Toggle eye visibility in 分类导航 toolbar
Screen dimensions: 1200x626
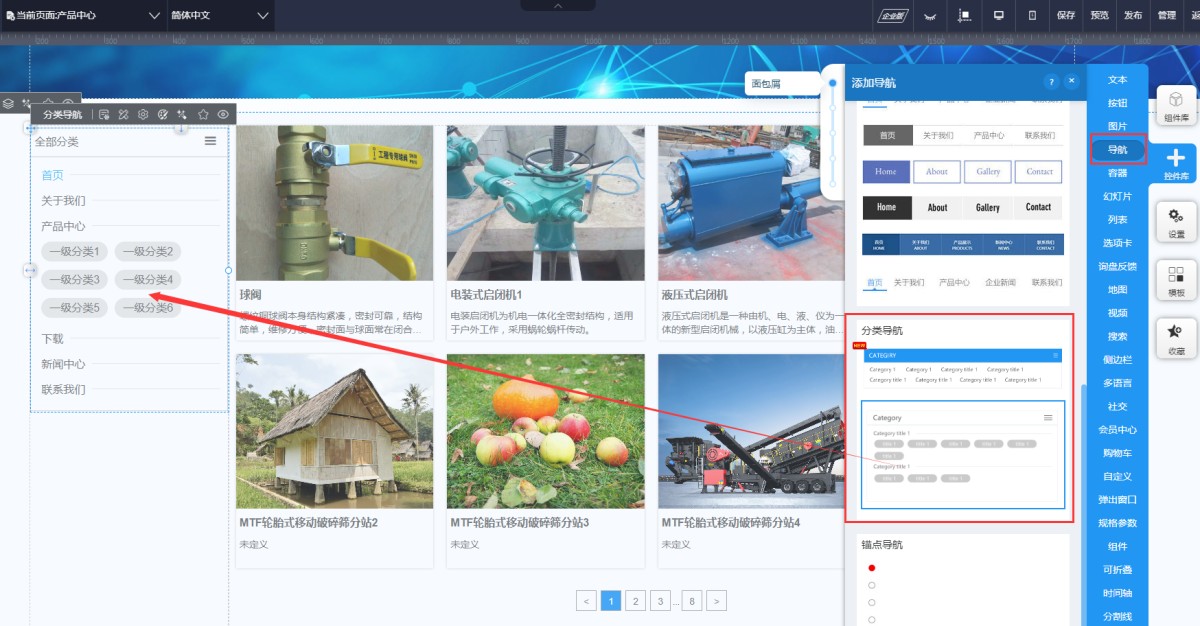click(223, 115)
